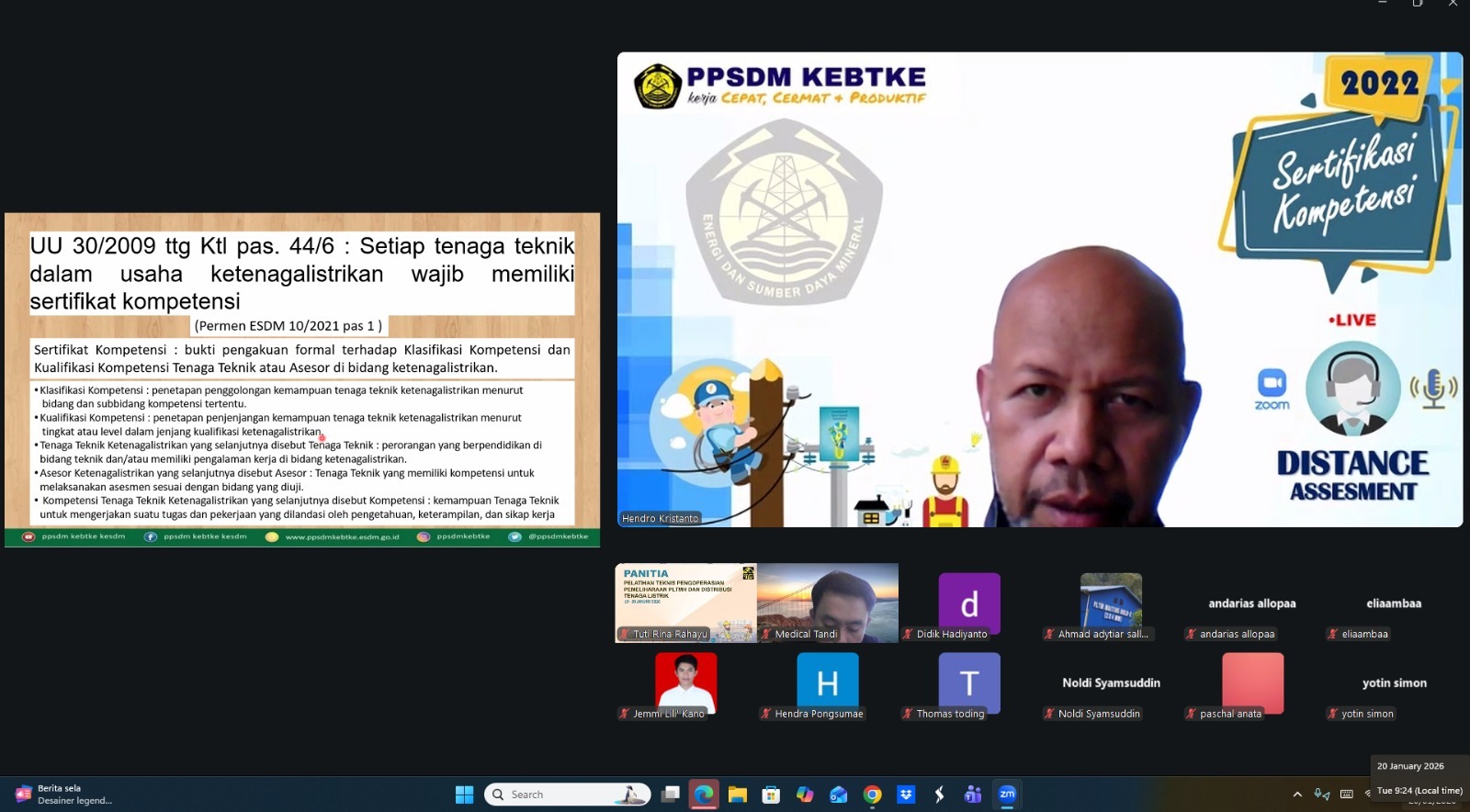Select Hendro Kristanto's speaker video
This screenshot has width=1470, height=812.
1039,289
